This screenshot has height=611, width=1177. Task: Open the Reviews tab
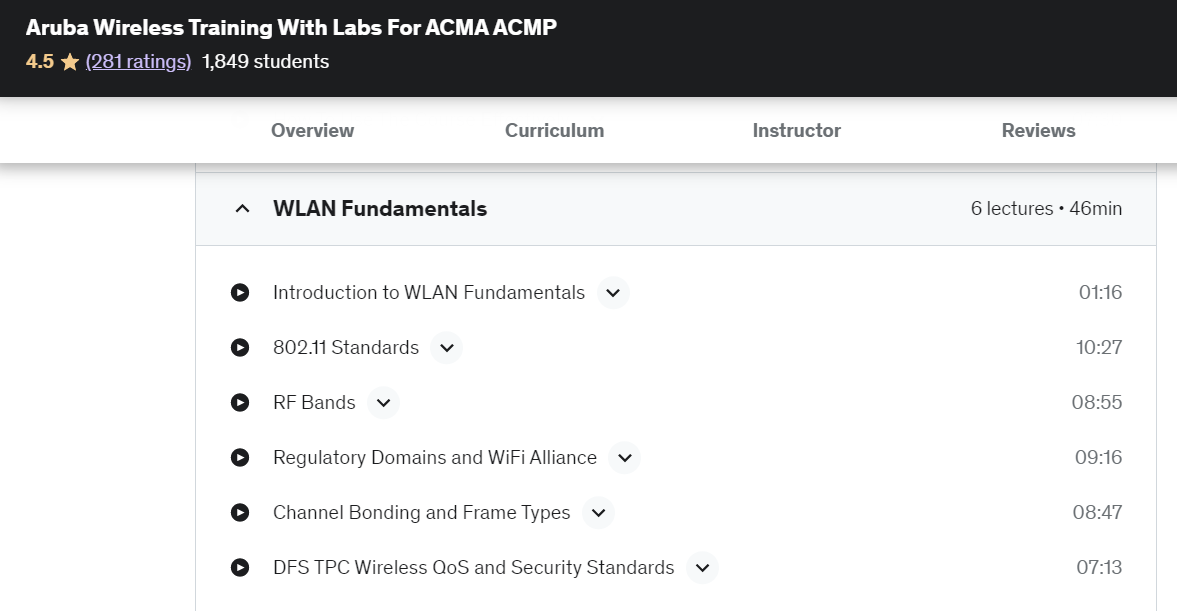(1038, 130)
